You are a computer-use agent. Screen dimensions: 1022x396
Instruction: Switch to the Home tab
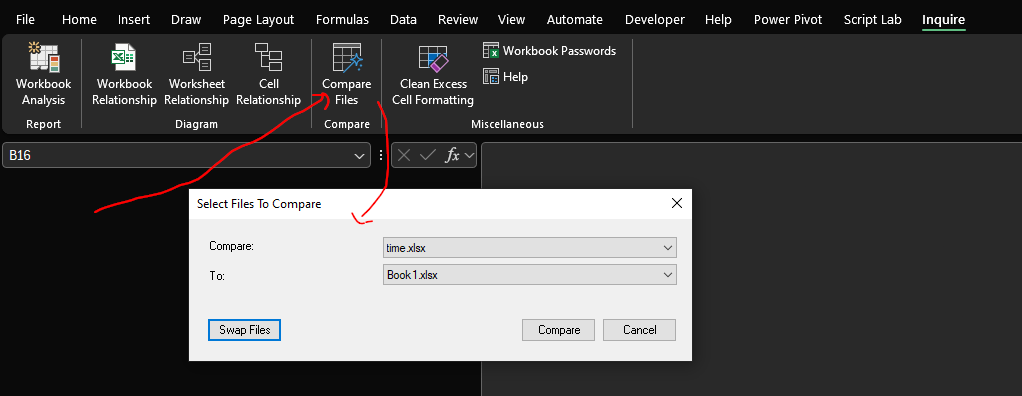[79, 20]
